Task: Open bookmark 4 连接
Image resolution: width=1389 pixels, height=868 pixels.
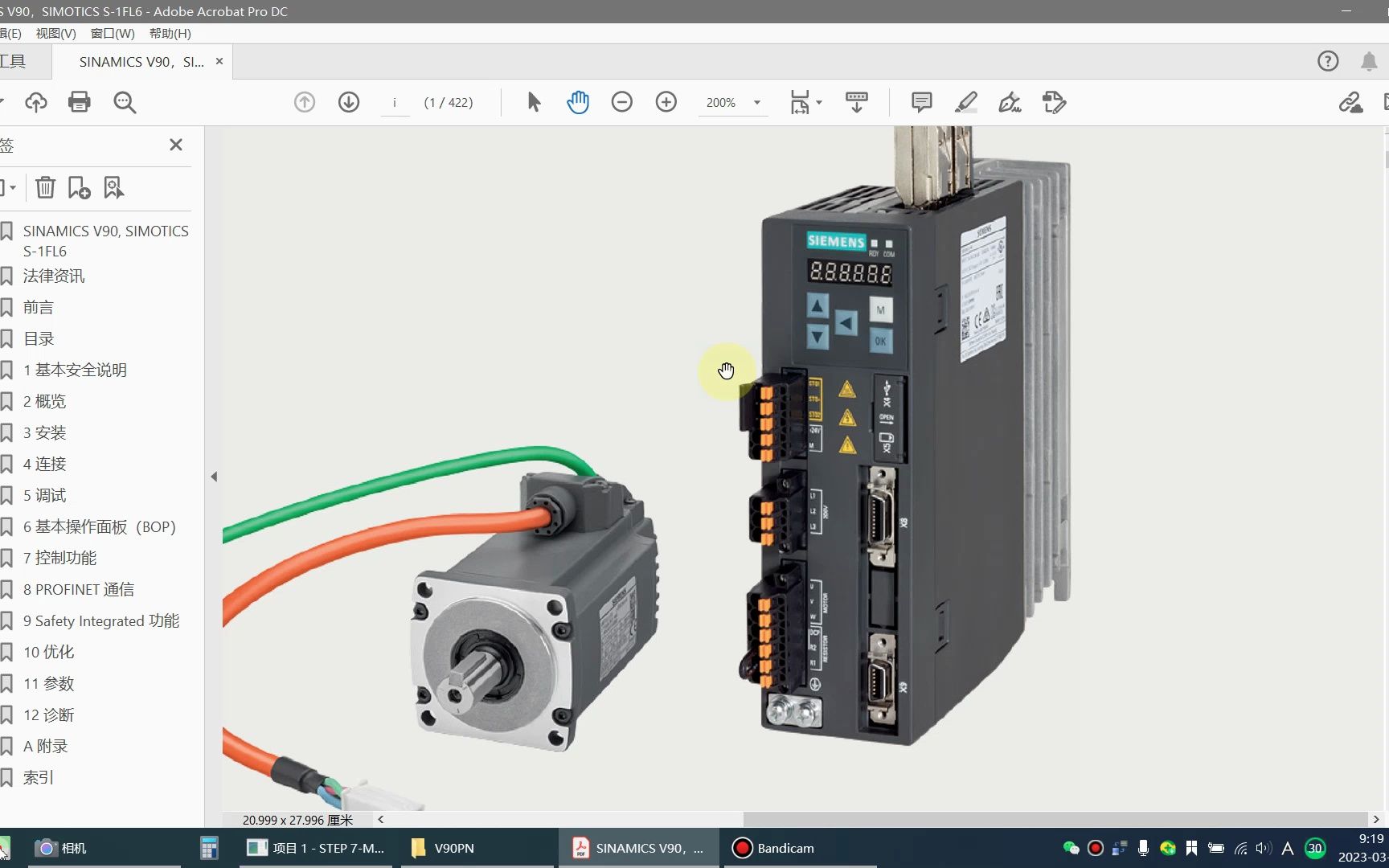Action: point(44,464)
